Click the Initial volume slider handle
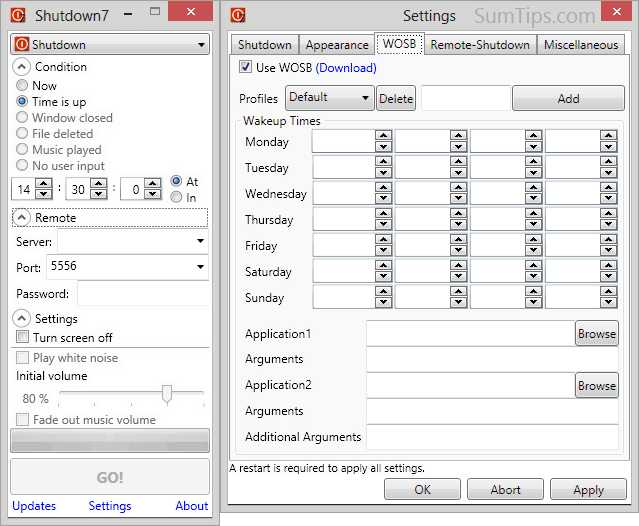 coord(167,394)
